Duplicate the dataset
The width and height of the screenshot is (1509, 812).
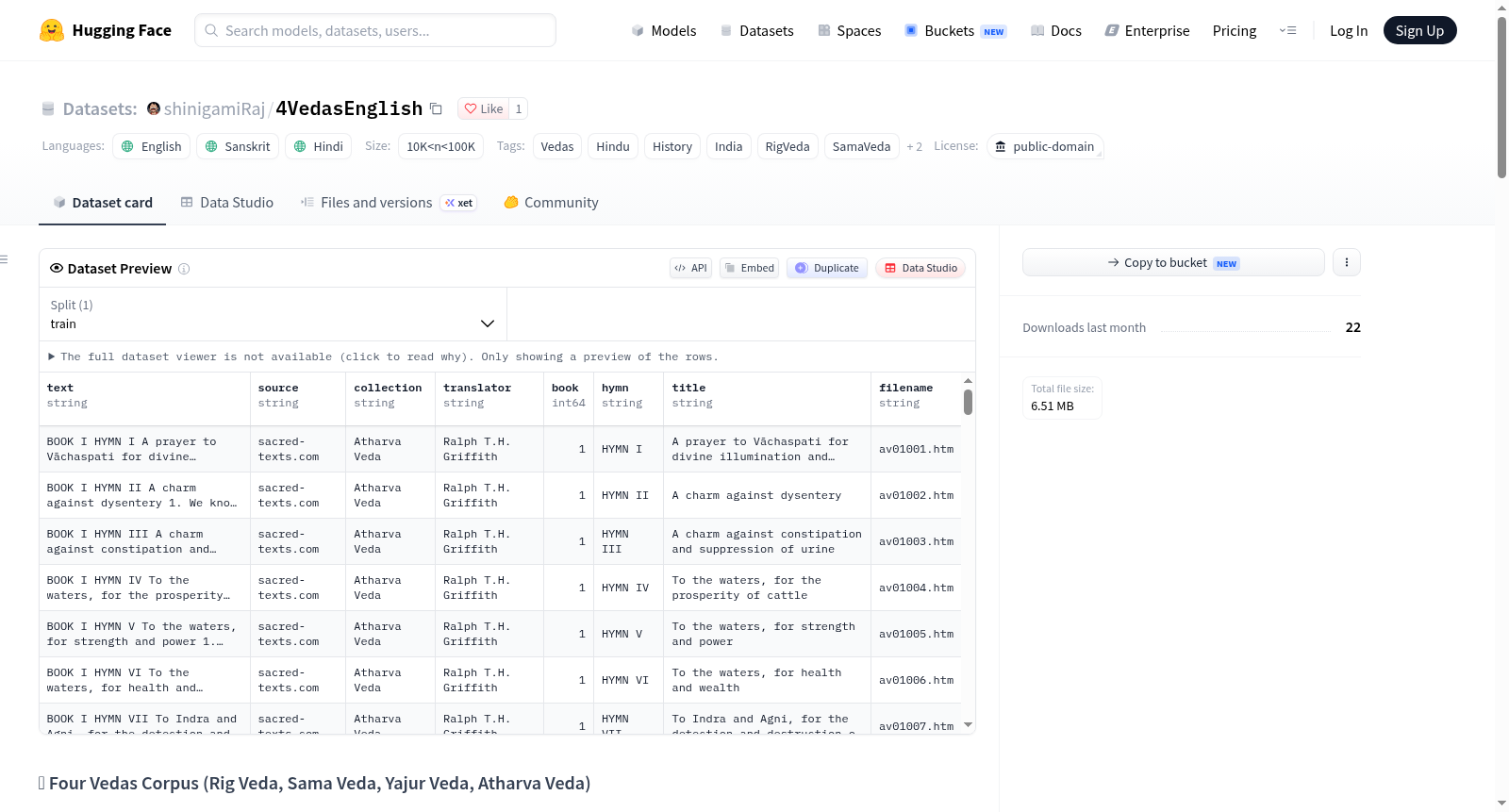point(827,268)
